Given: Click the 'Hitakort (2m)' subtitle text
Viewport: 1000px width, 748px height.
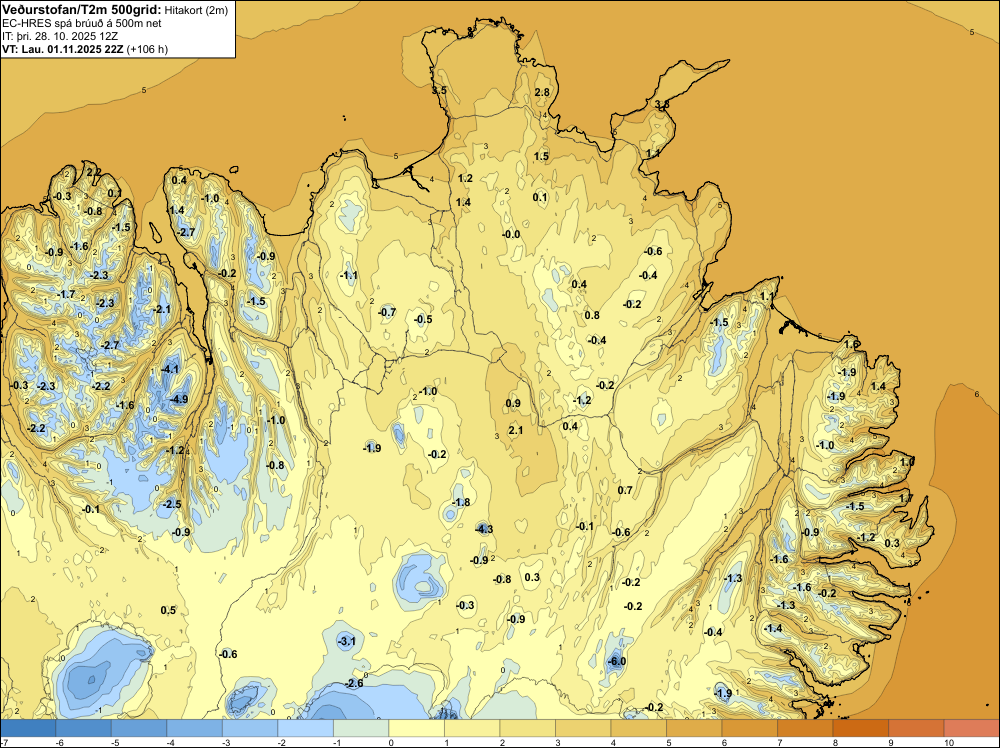Looking at the screenshot, I should [196, 10].
